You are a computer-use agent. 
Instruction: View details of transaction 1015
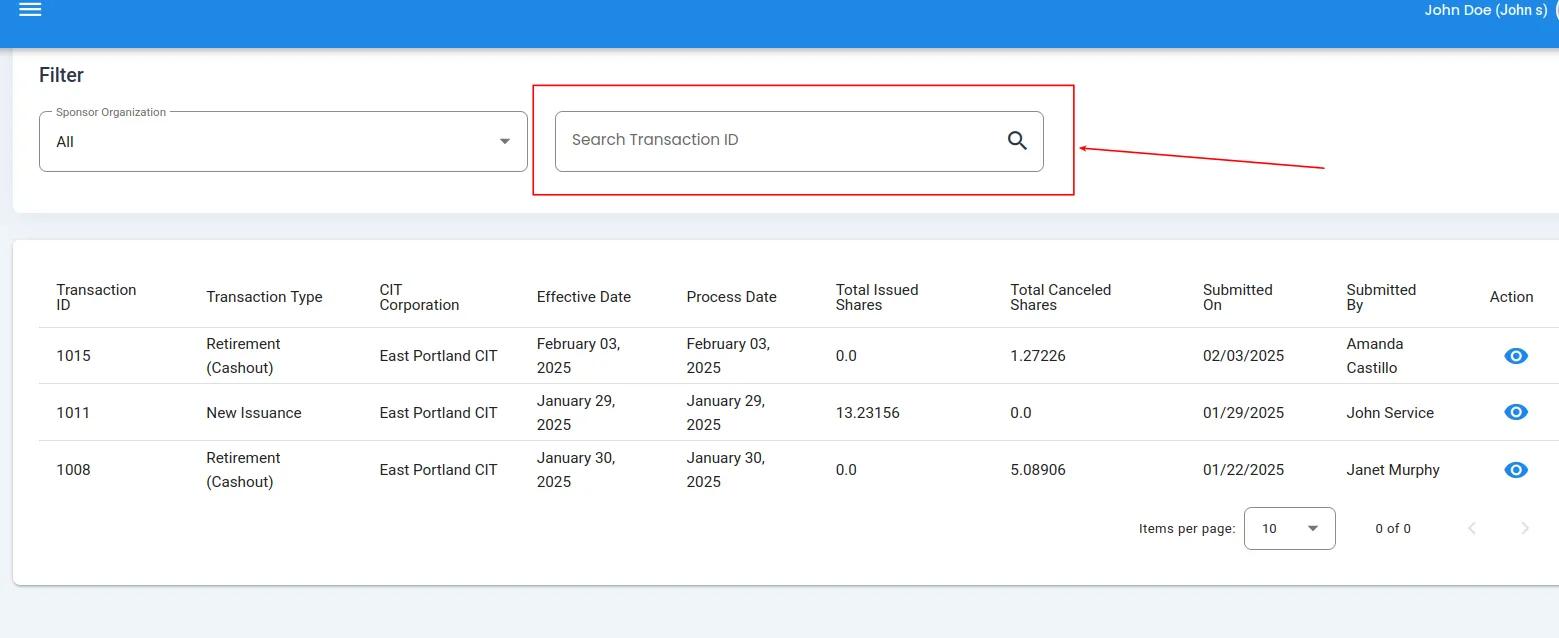(x=1515, y=356)
